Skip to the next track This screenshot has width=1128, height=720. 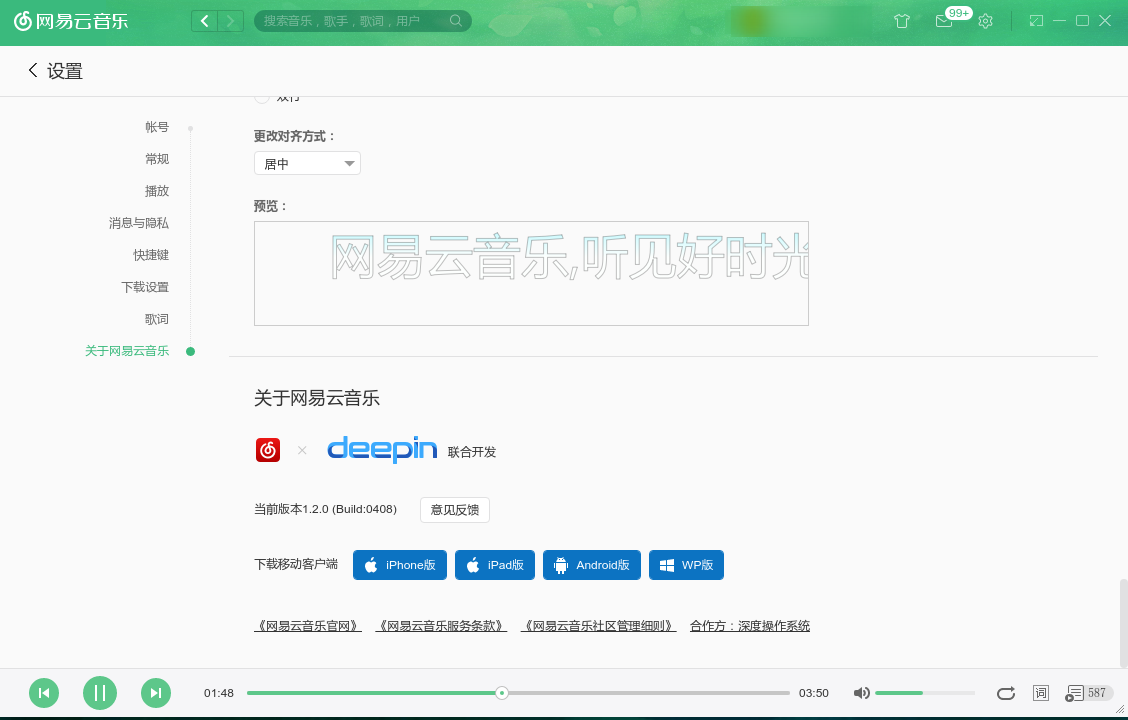(x=156, y=693)
